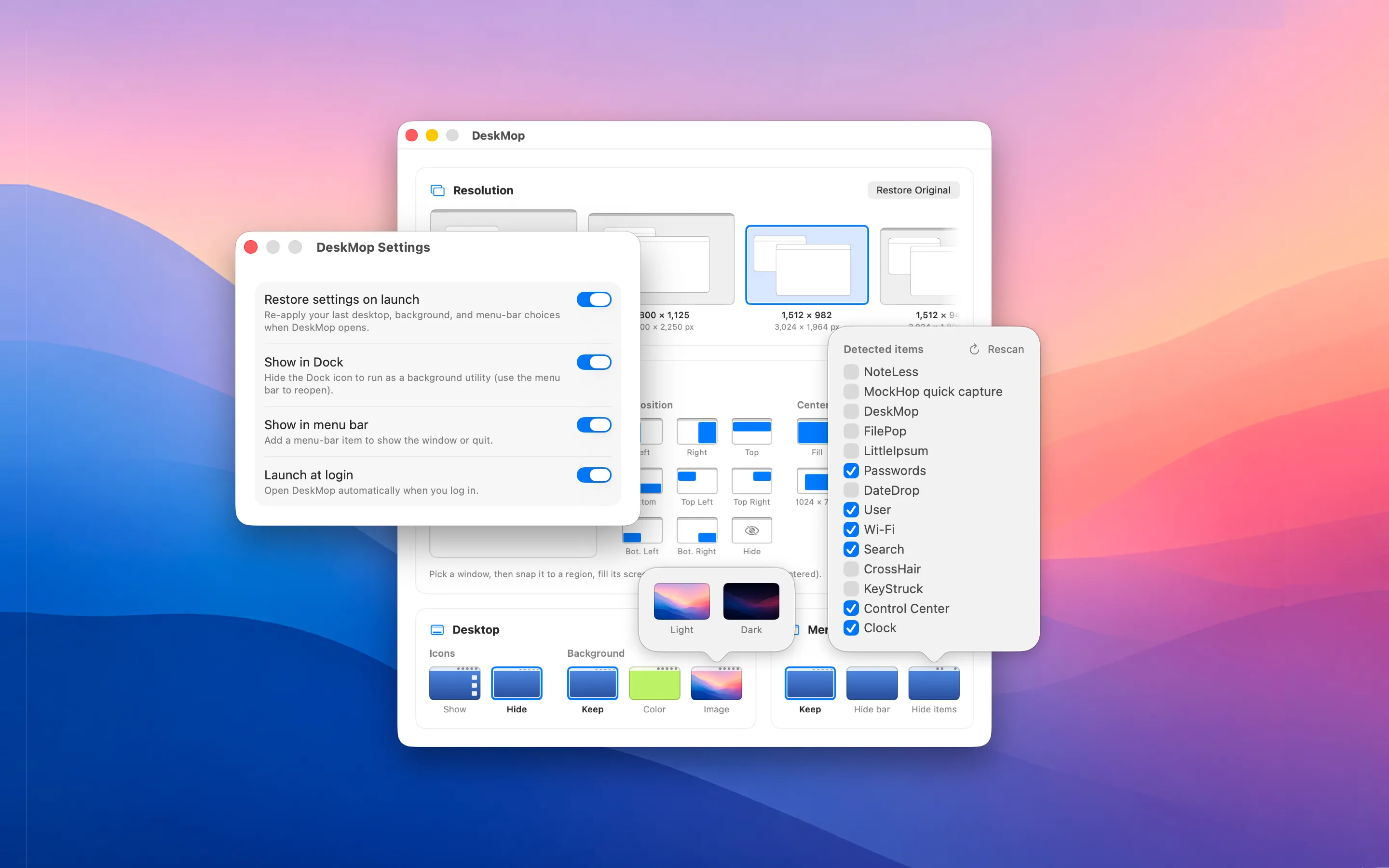This screenshot has height=868, width=1389.
Task: Select Keep under Background
Action: pos(592,683)
